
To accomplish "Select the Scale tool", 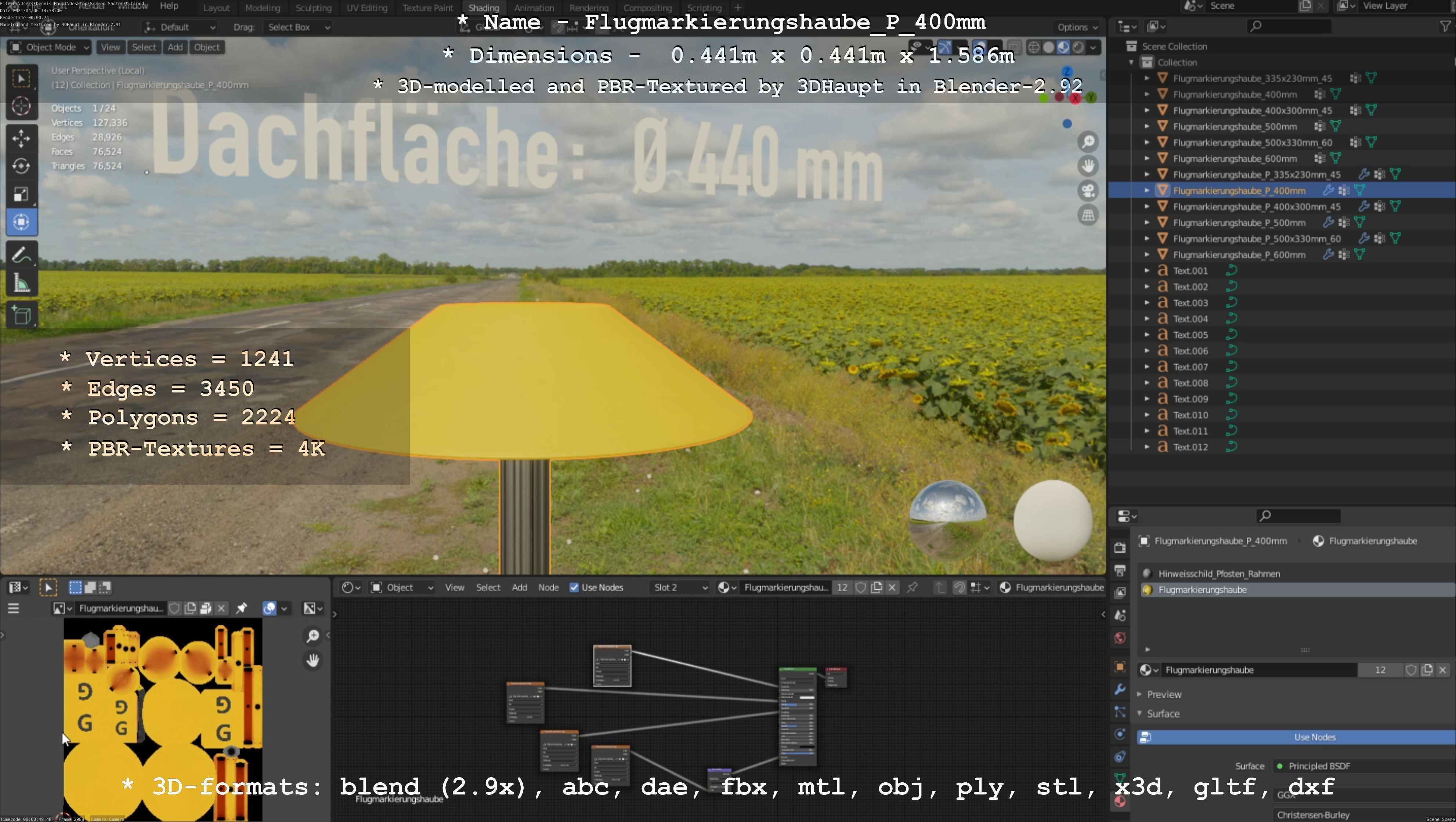I will coord(21,194).
